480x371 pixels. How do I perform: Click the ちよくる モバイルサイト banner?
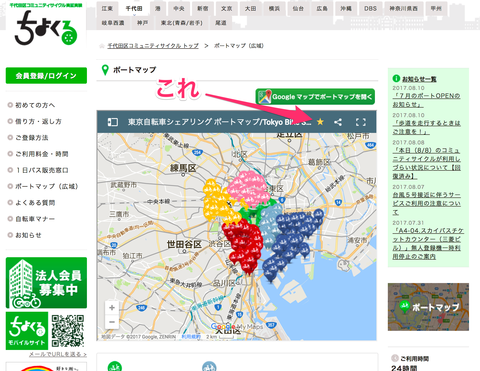(27, 331)
